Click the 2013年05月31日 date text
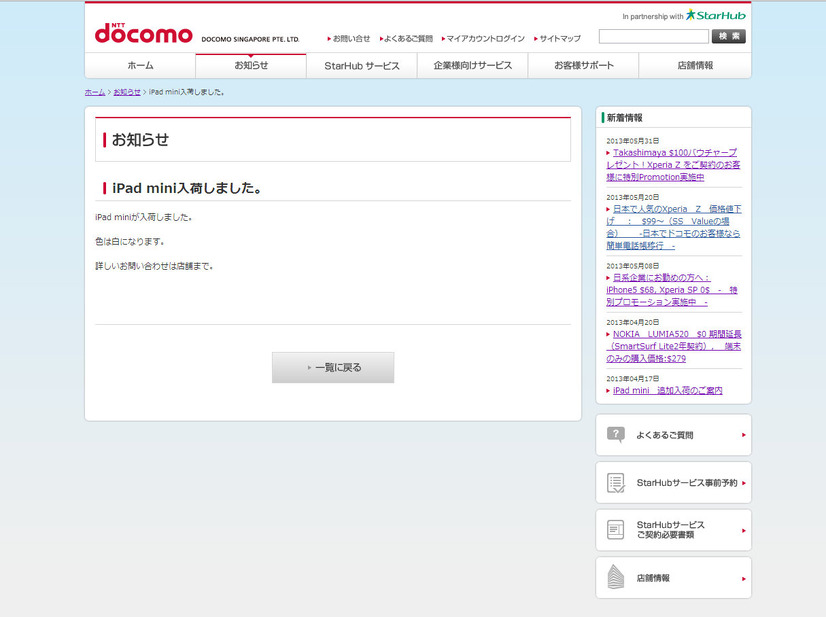 coord(633,141)
